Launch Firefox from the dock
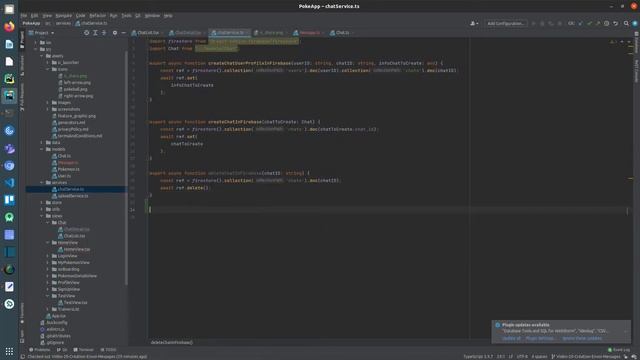Viewport: 640px width, 360px height. point(9,27)
